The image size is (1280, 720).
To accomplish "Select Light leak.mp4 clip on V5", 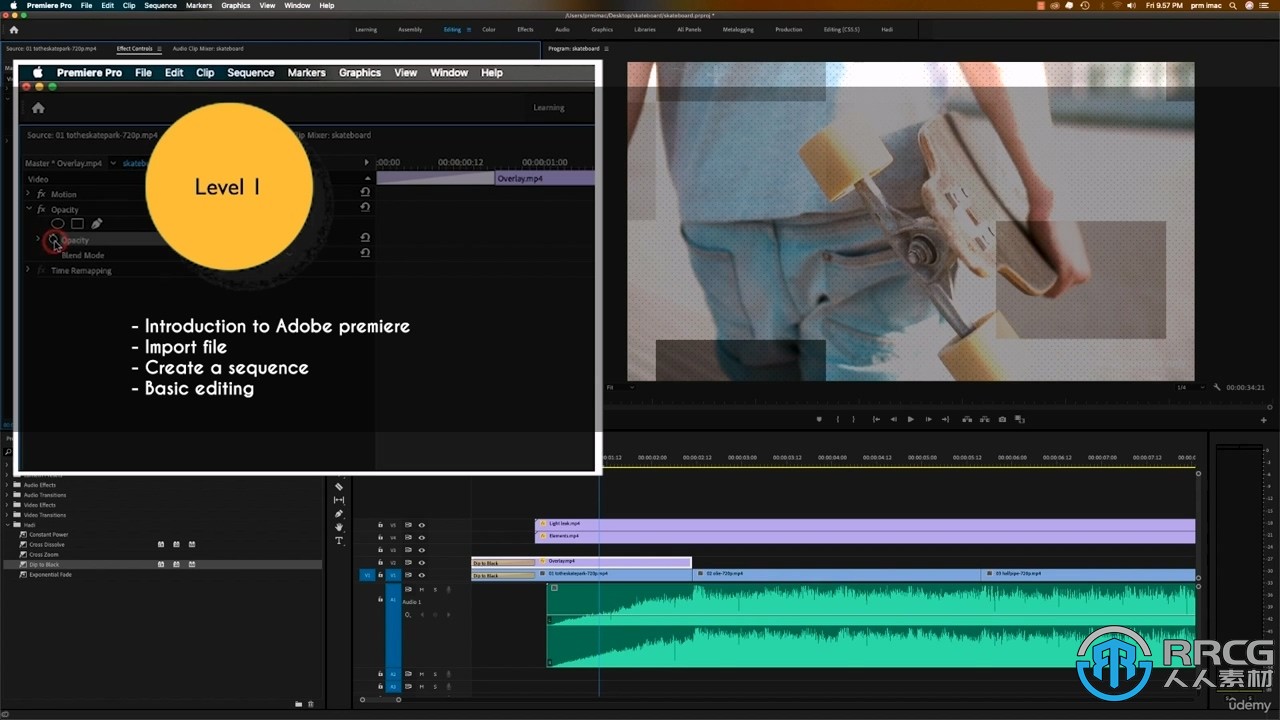I will 865,524.
